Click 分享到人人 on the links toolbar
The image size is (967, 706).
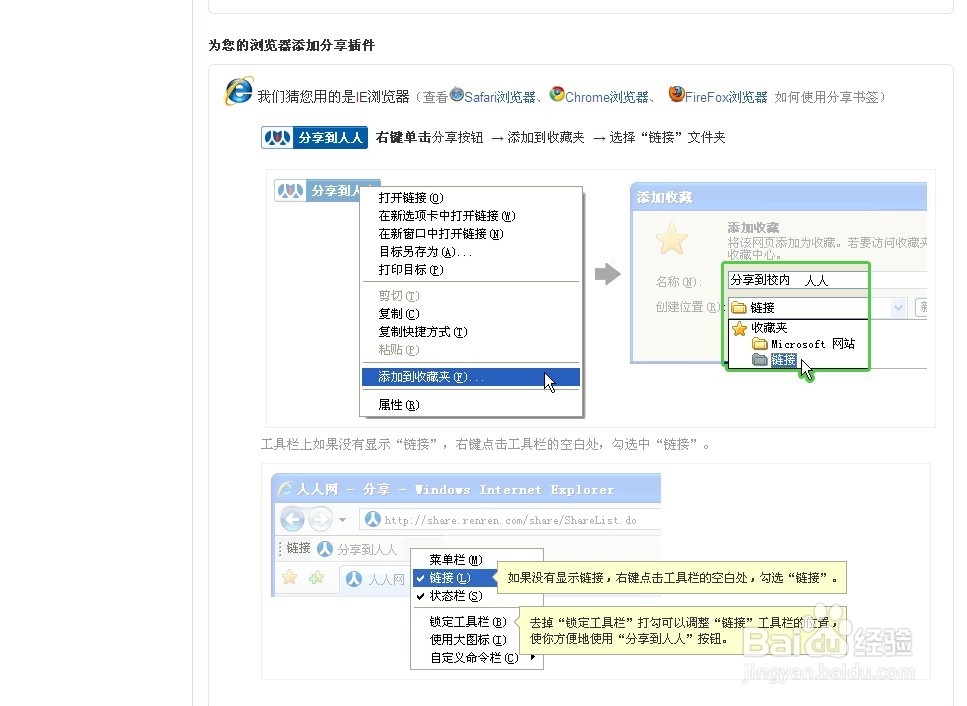358,549
